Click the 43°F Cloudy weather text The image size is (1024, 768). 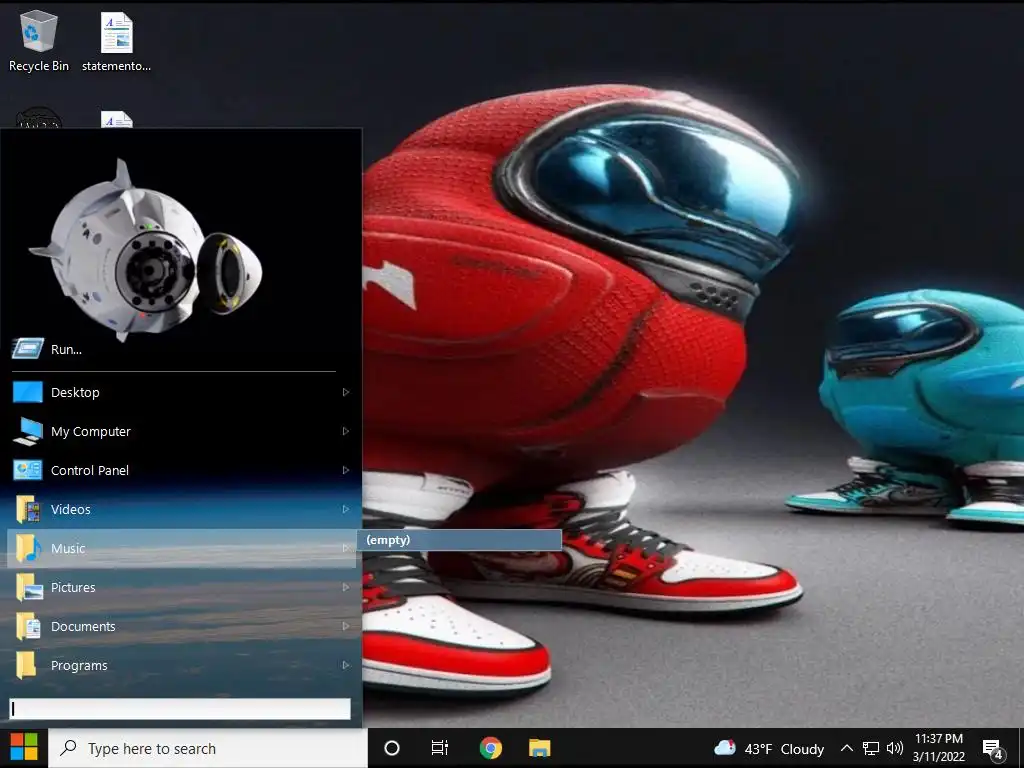tap(784, 749)
